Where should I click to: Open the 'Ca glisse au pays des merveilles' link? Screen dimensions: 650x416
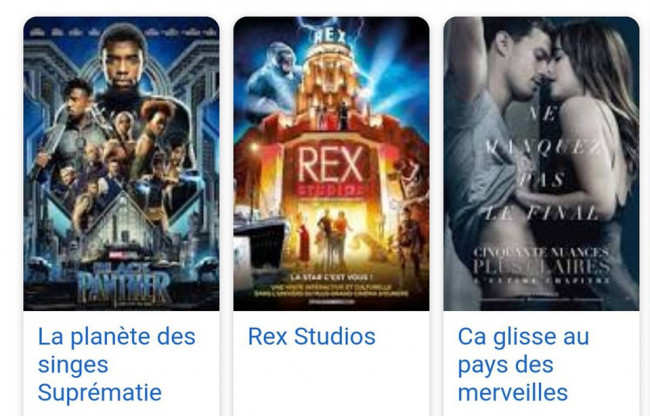pyautogui.click(x=523, y=364)
